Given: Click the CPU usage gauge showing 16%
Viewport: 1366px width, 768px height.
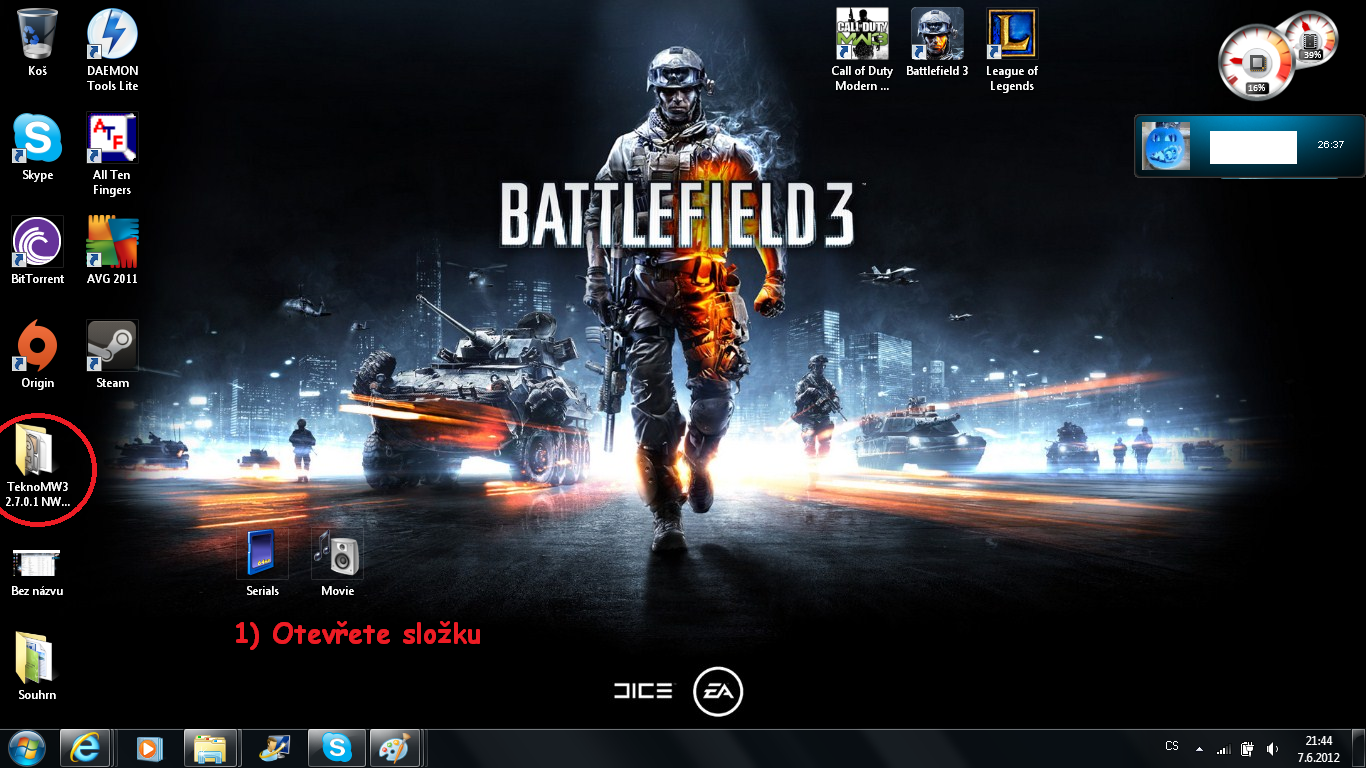Looking at the screenshot, I should pyautogui.click(x=1256, y=62).
